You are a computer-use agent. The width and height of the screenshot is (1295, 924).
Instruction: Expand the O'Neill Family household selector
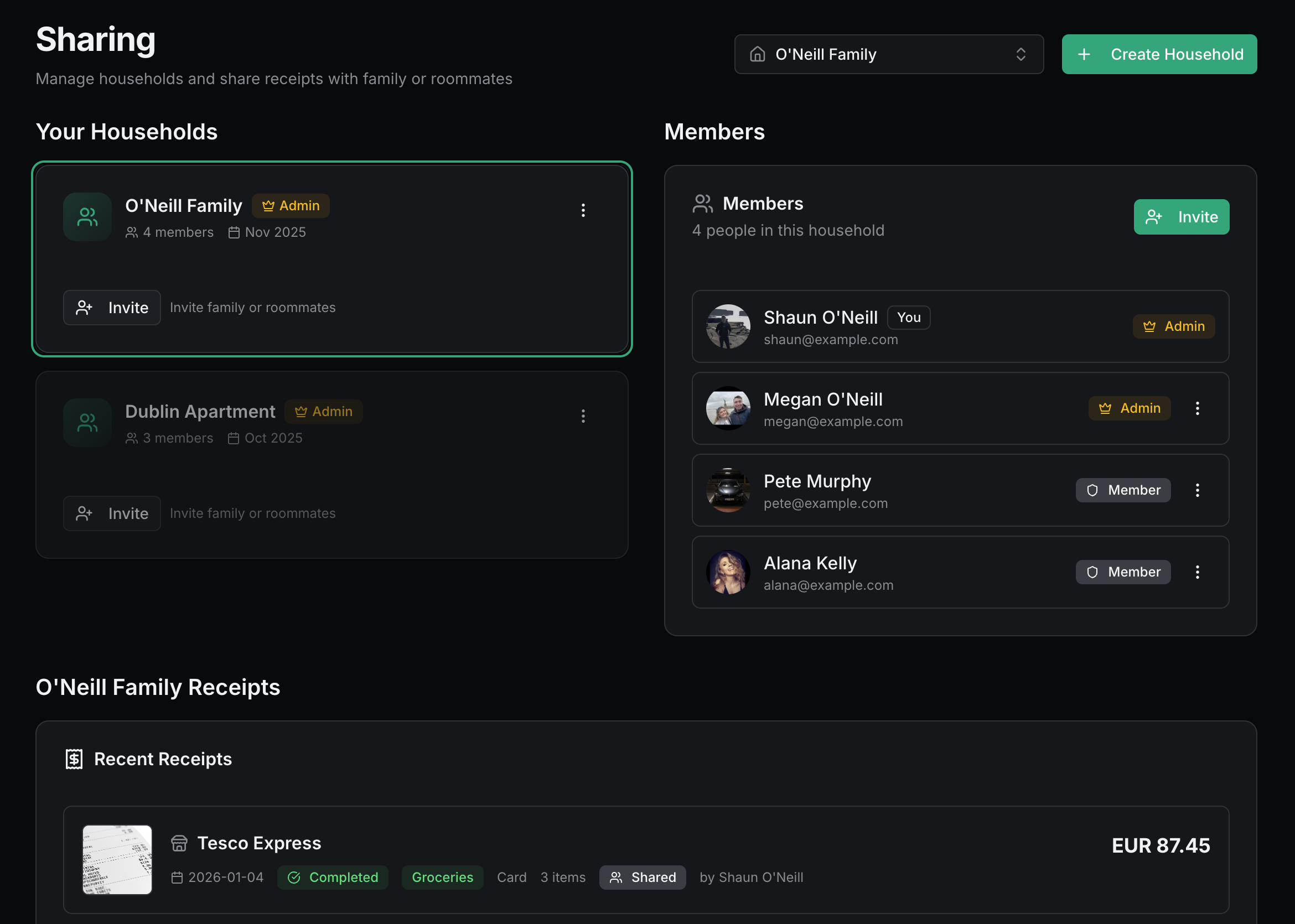coord(888,55)
